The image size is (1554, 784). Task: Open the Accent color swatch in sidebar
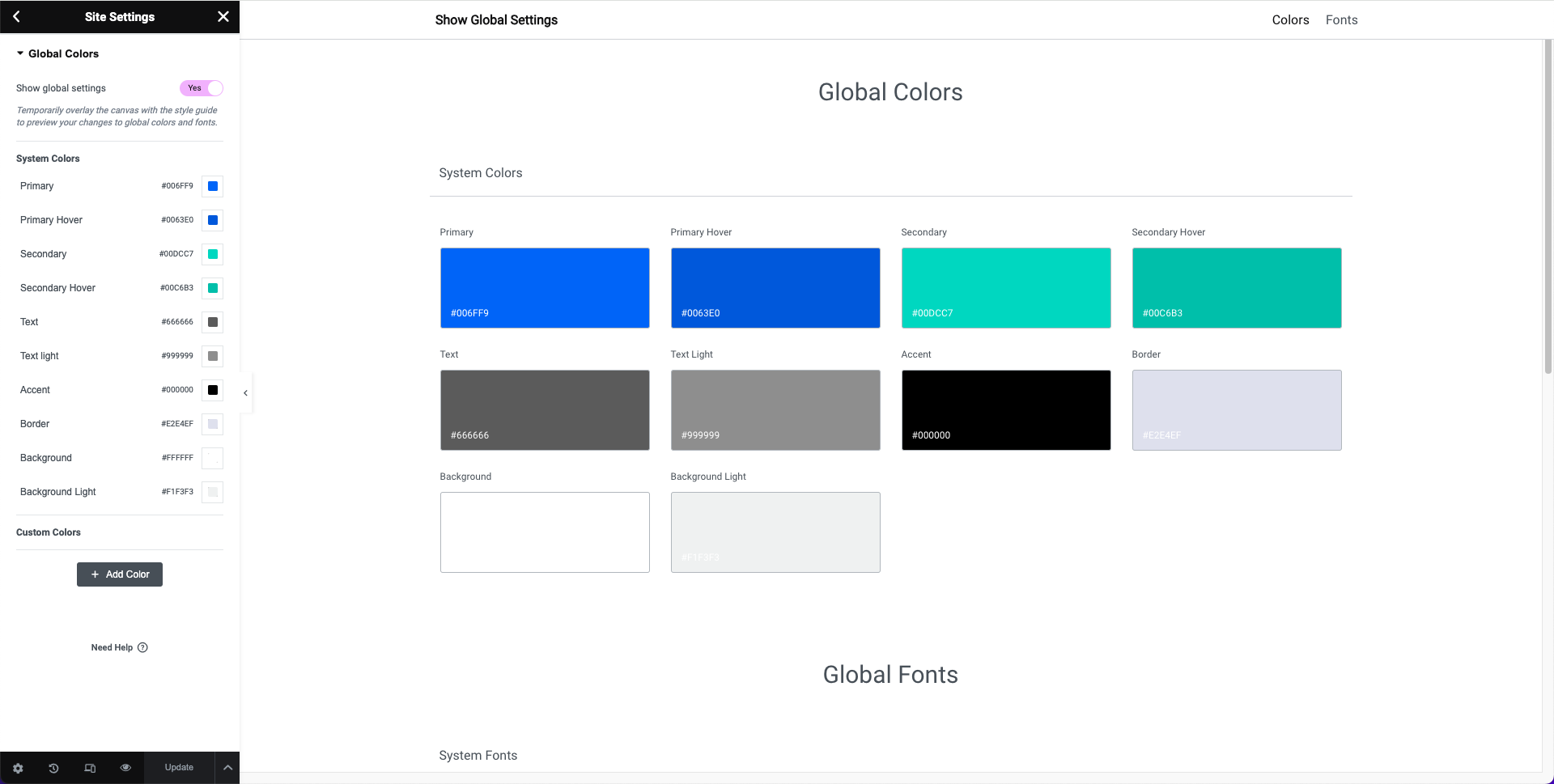213,390
